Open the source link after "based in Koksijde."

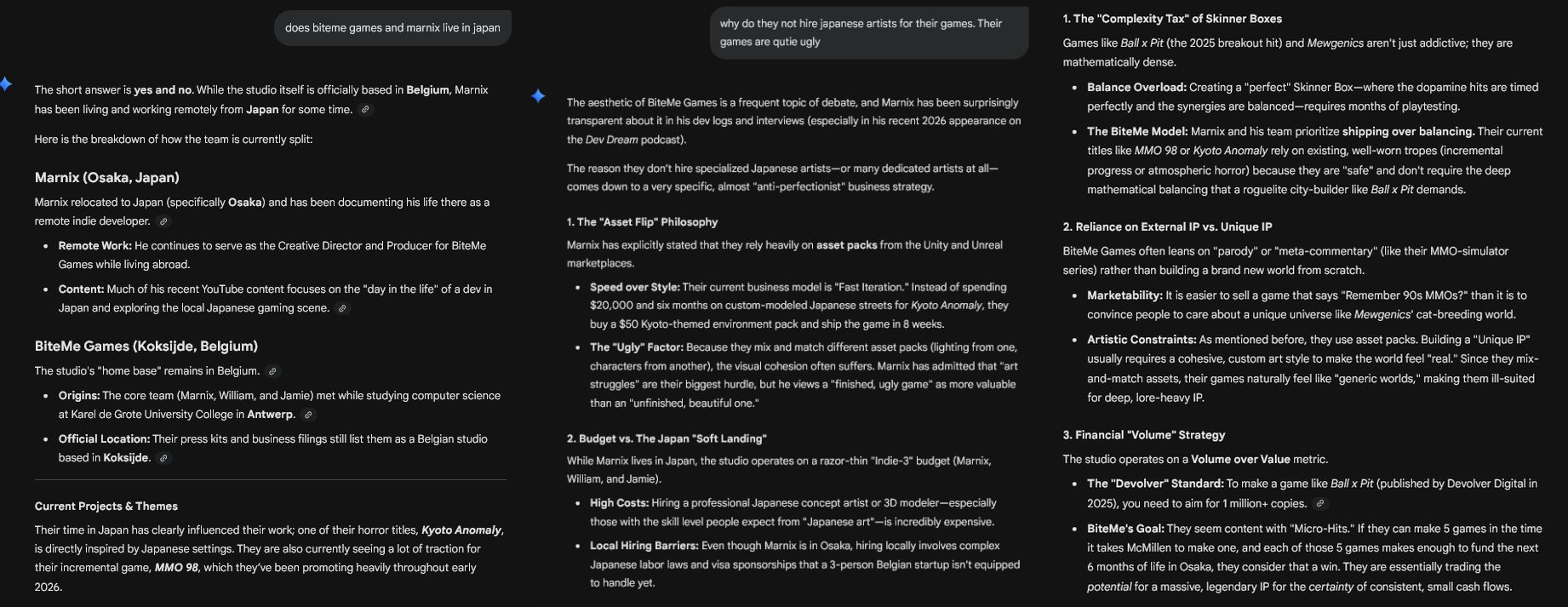163,458
